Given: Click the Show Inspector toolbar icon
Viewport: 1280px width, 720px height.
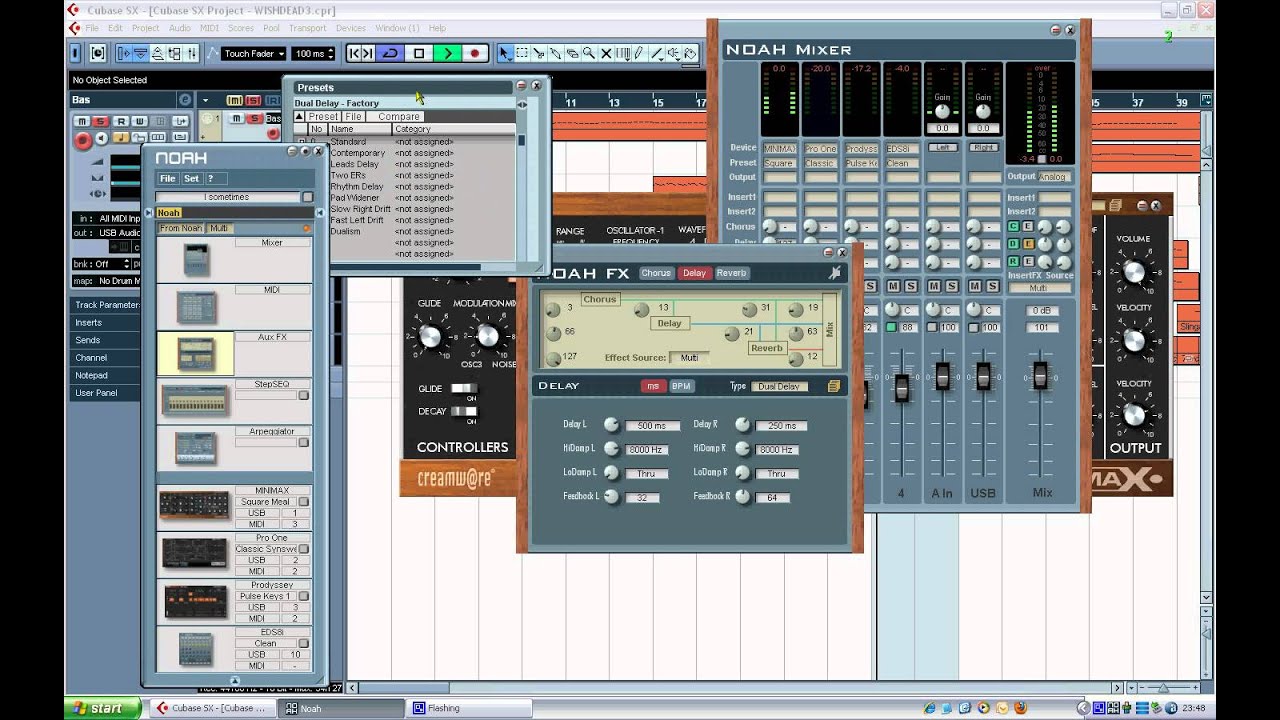Looking at the screenshot, I should (x=126, y=53).
